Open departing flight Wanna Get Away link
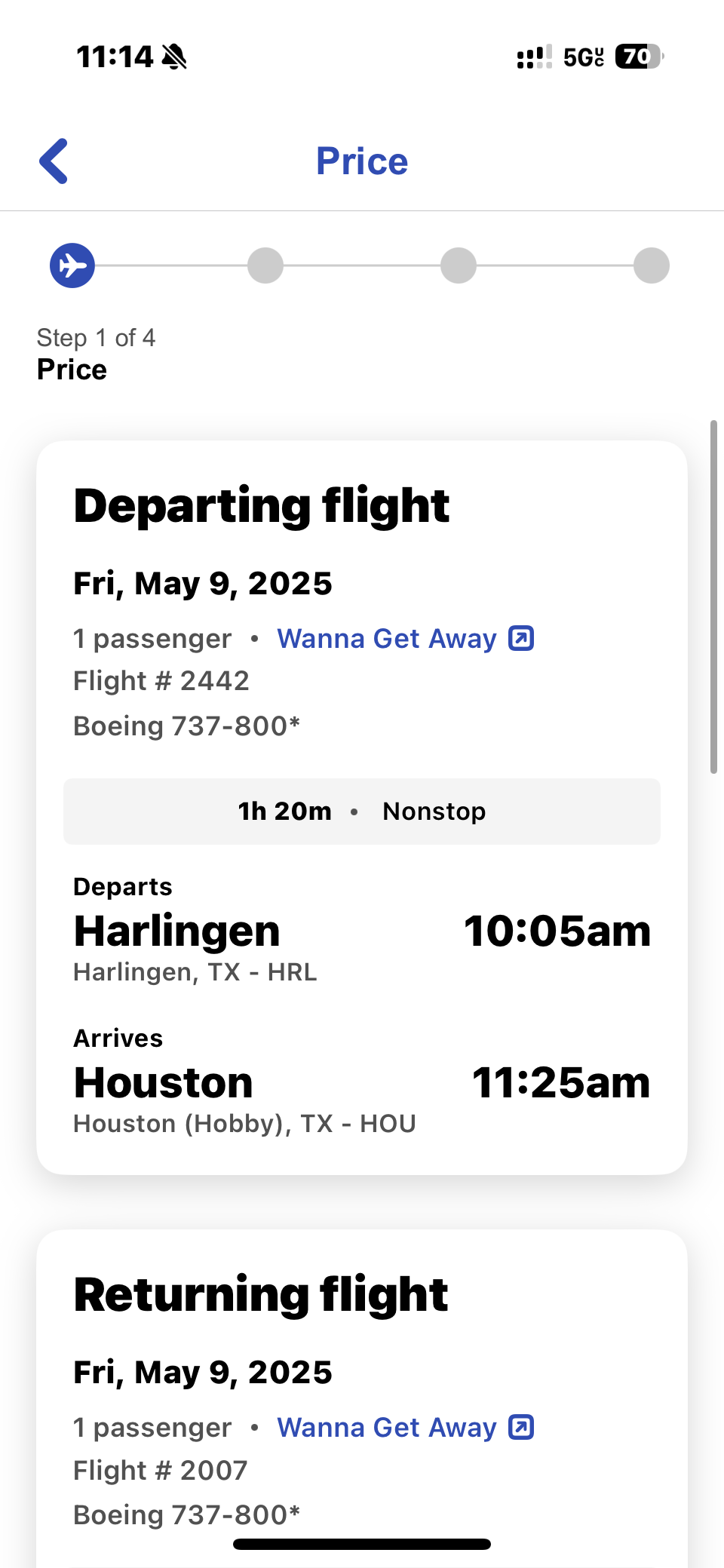 387,639
